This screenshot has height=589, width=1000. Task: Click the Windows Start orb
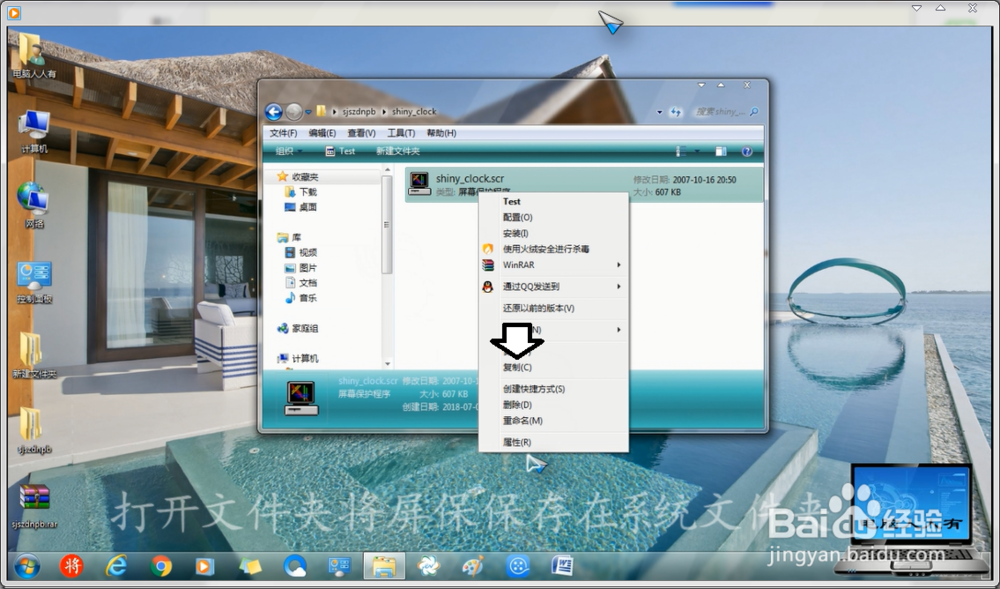pos(27,565)
